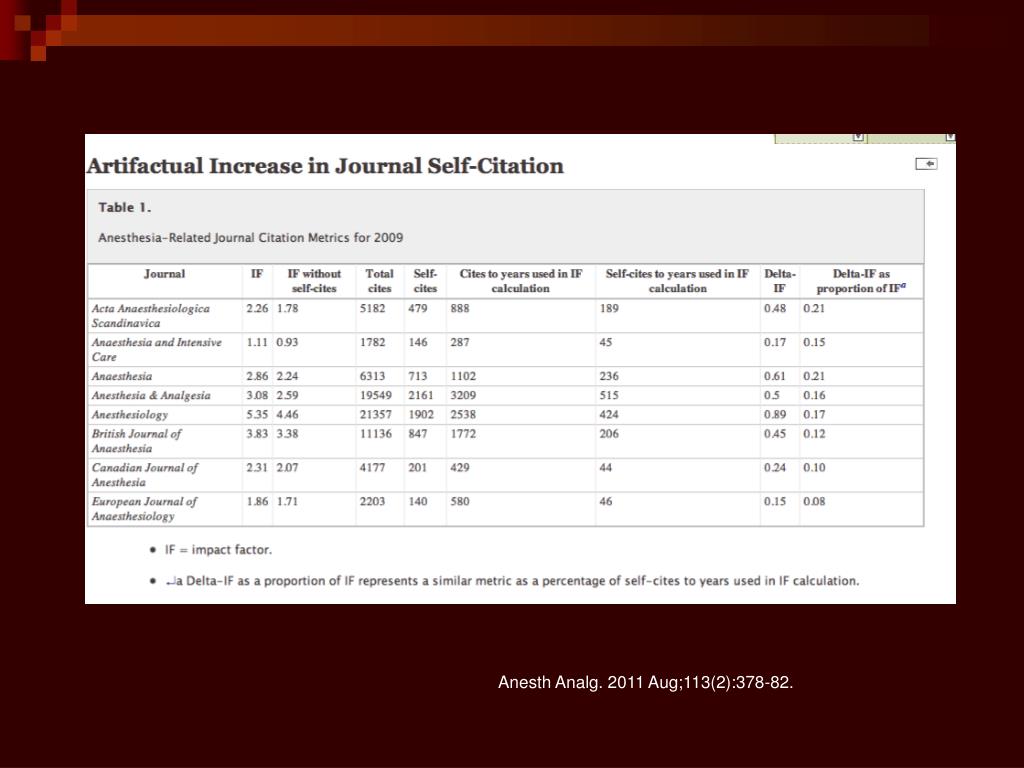Click cites value 3209 in IF calculation column
The width and height of the screenshot is (1024, 768).
[x=463, y=396]
